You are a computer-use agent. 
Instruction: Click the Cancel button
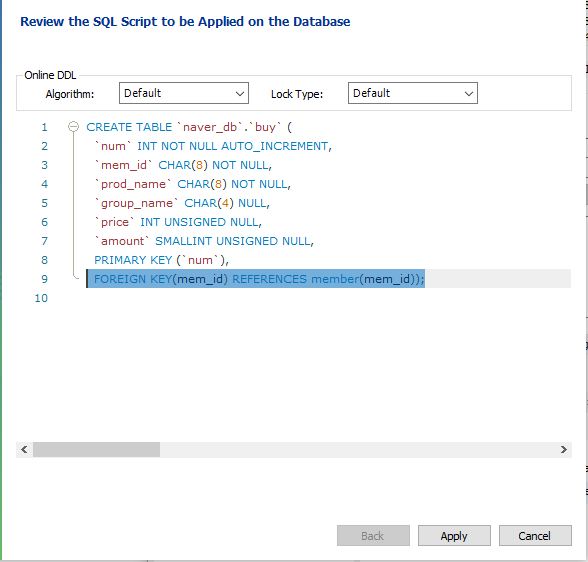point(535,536)
